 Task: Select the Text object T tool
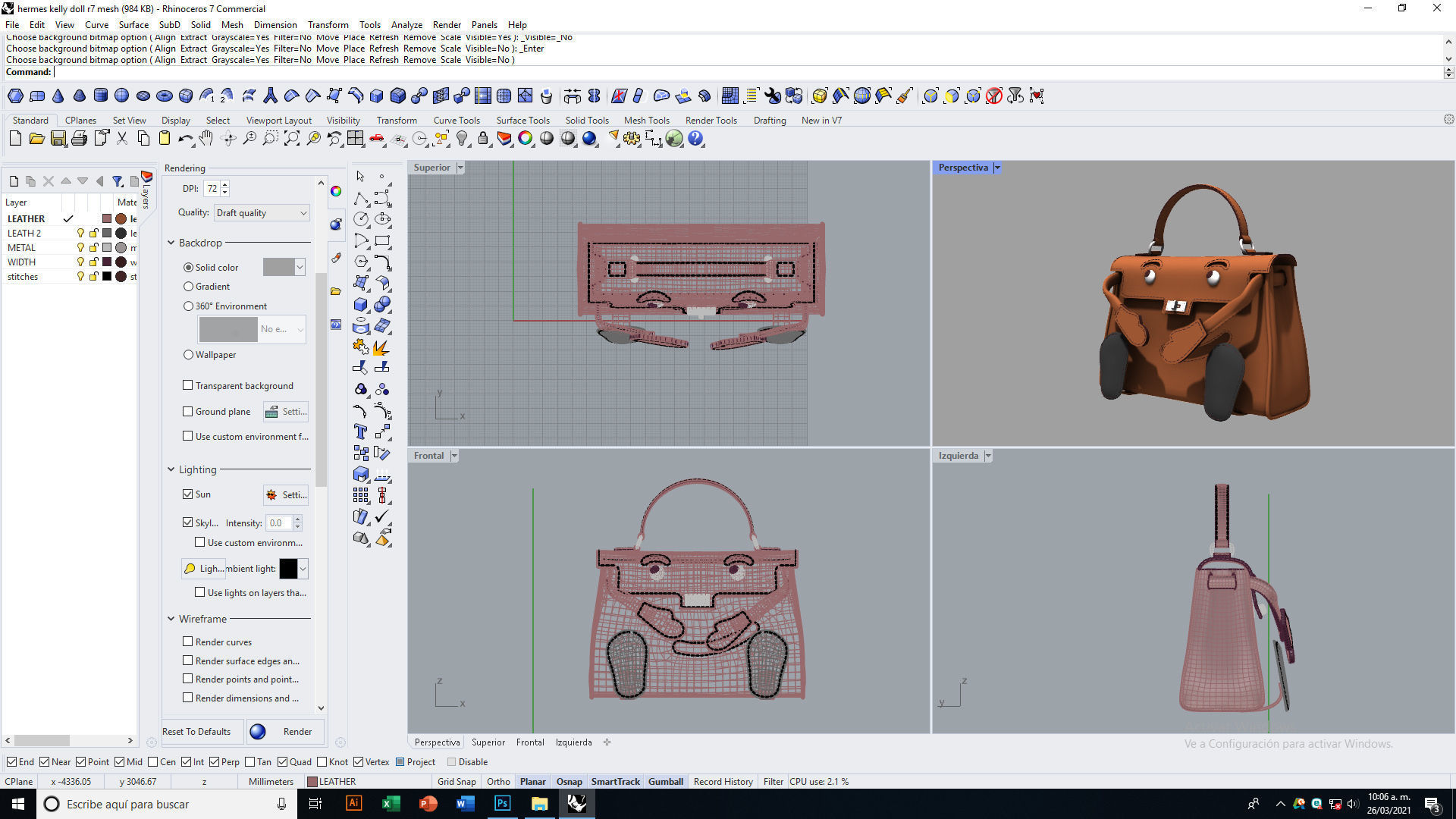point(361,431)
